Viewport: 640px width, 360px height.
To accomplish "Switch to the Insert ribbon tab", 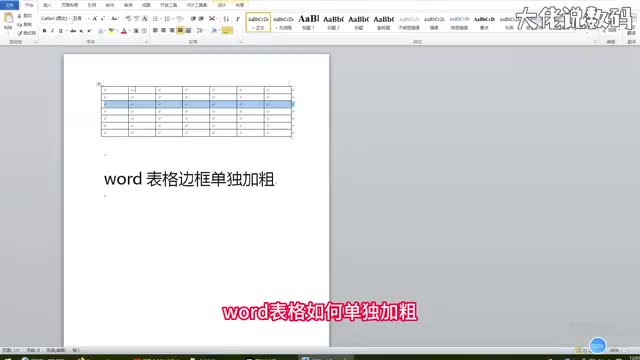I will tap(47, 5).
